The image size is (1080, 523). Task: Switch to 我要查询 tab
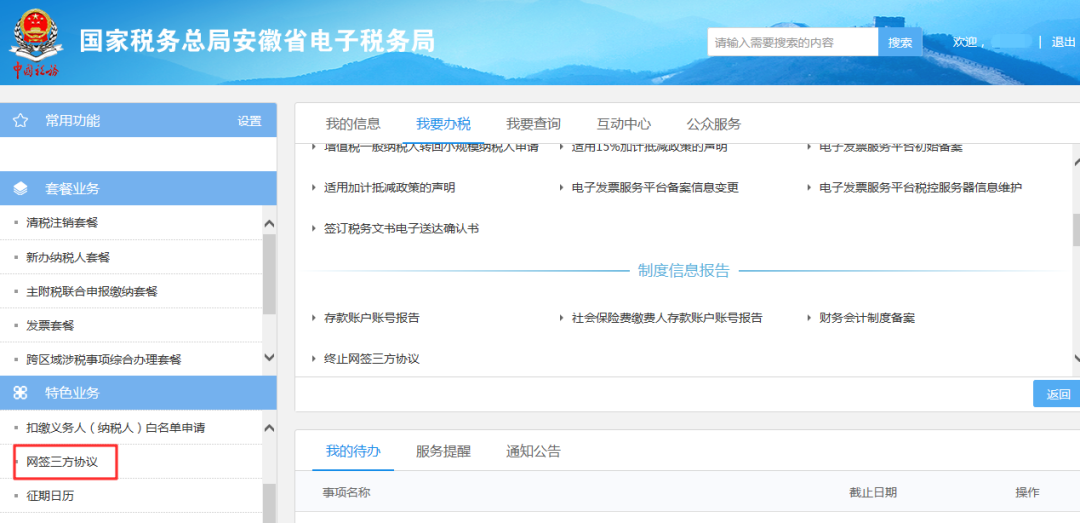[534, 124]
